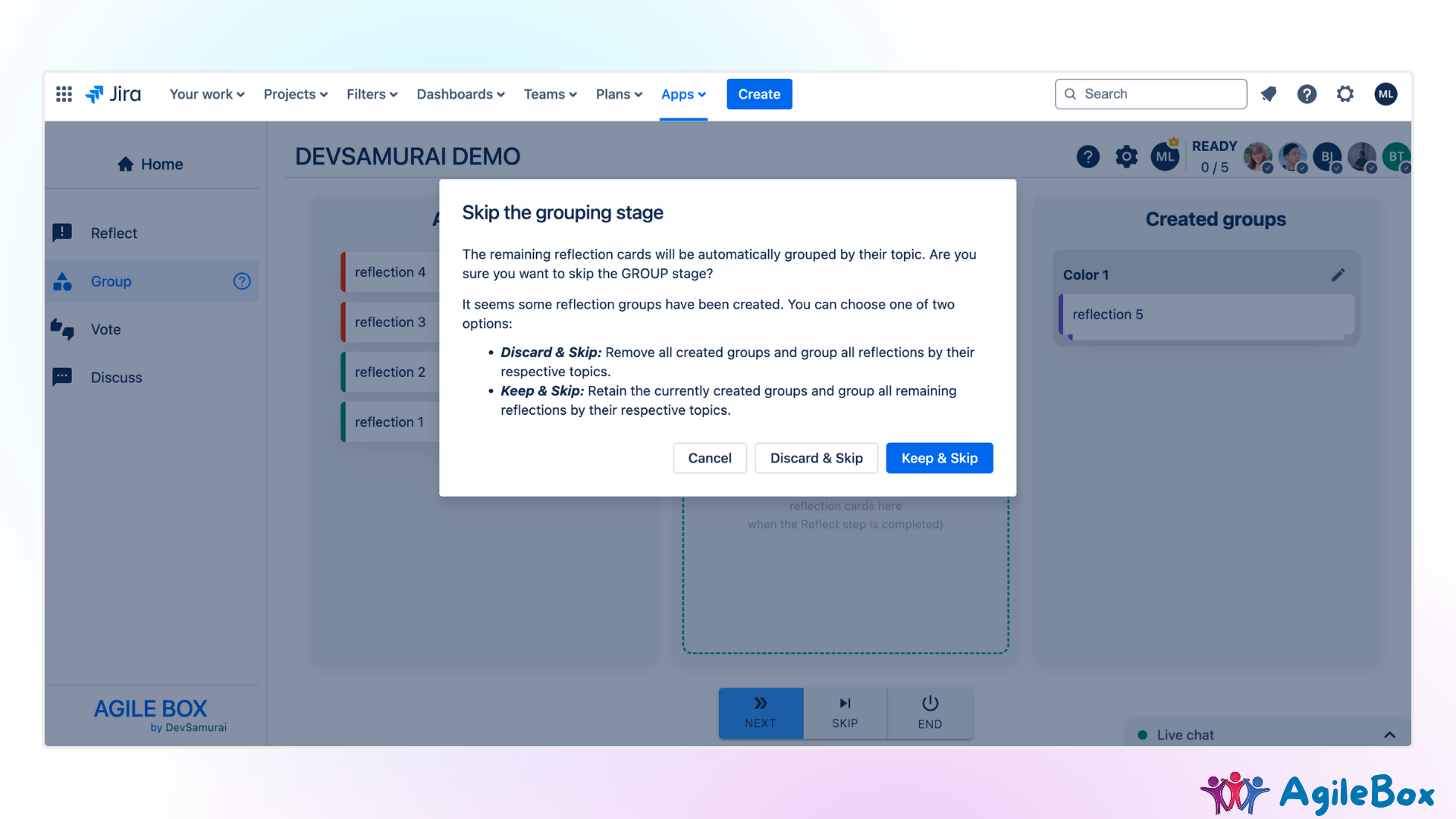
Task: Open the Your work dropdown
Action: point(206,94)
